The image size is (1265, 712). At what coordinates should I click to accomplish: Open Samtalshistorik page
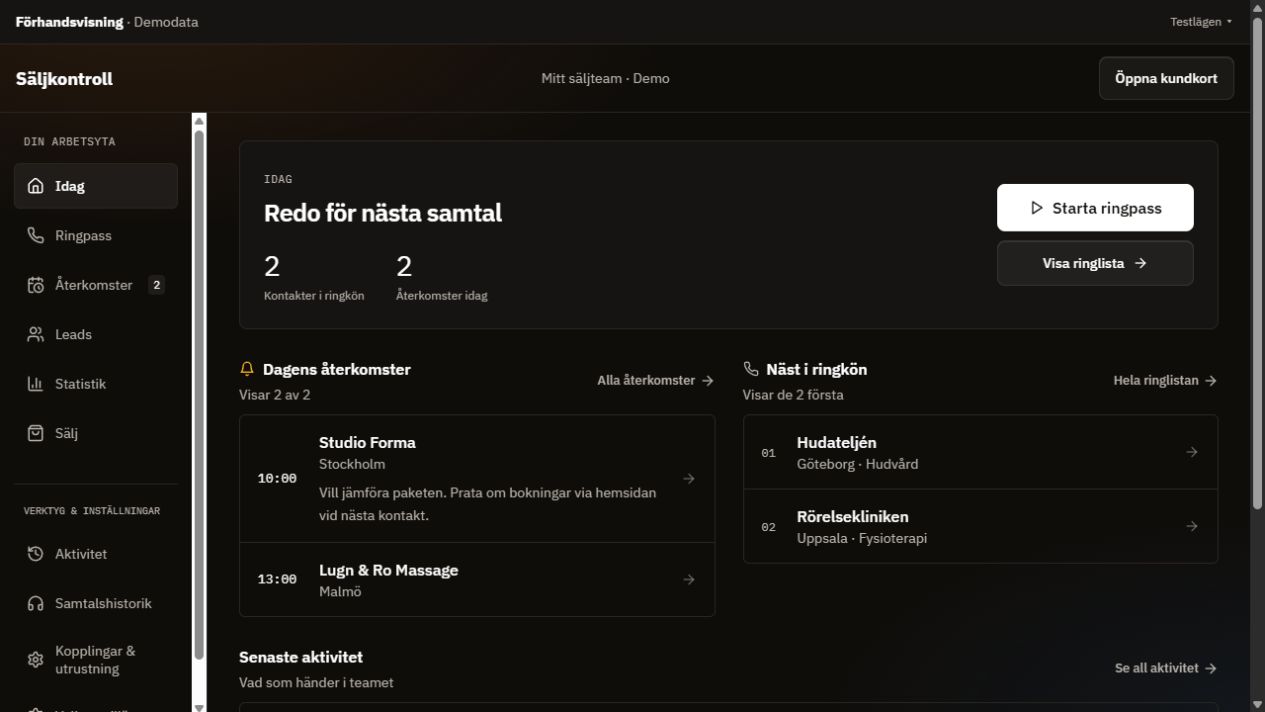[96, 604]
